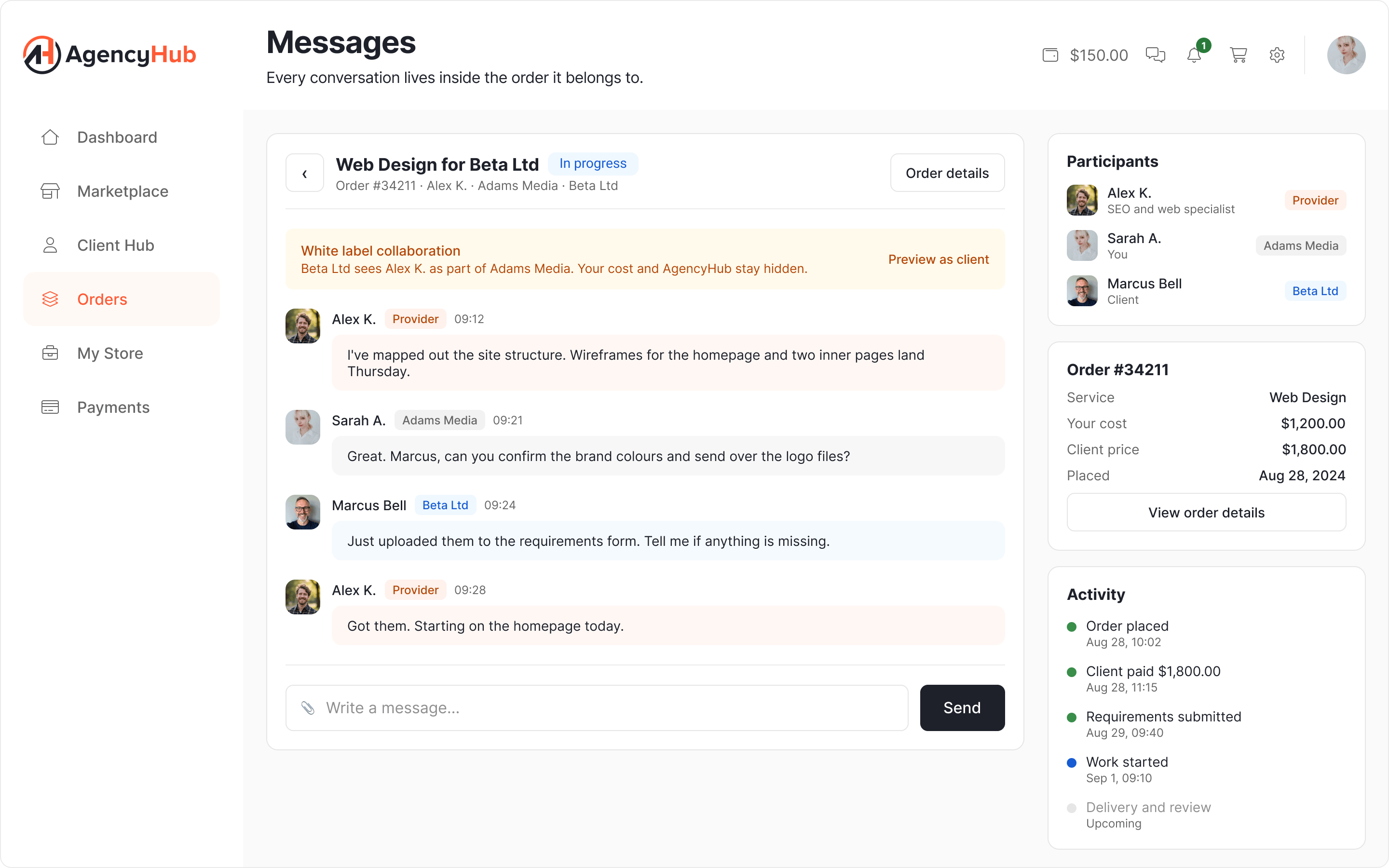Click Marcus Bell avatar in Participants
Viewport: 1389px width, 868px height.
(x=1082, y=291)
